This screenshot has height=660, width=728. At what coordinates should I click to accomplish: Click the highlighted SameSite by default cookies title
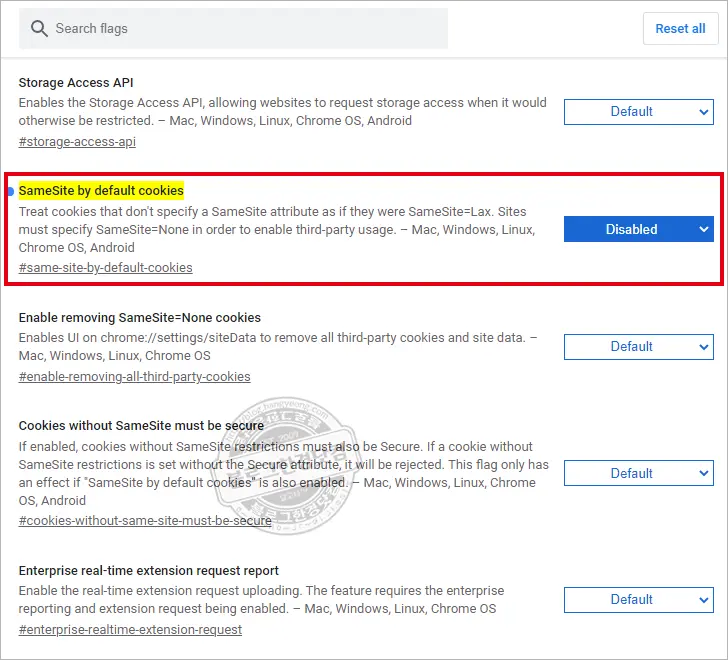point(101,190)
